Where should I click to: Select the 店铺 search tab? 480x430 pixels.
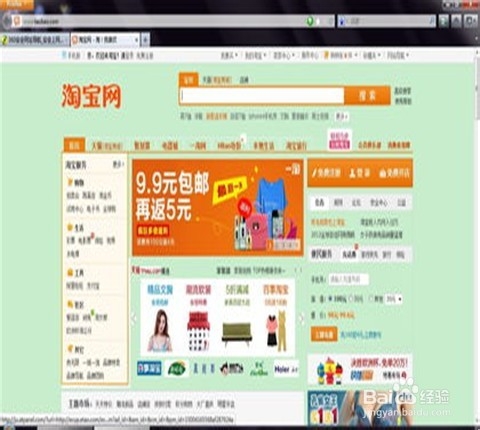pos(244,80)
